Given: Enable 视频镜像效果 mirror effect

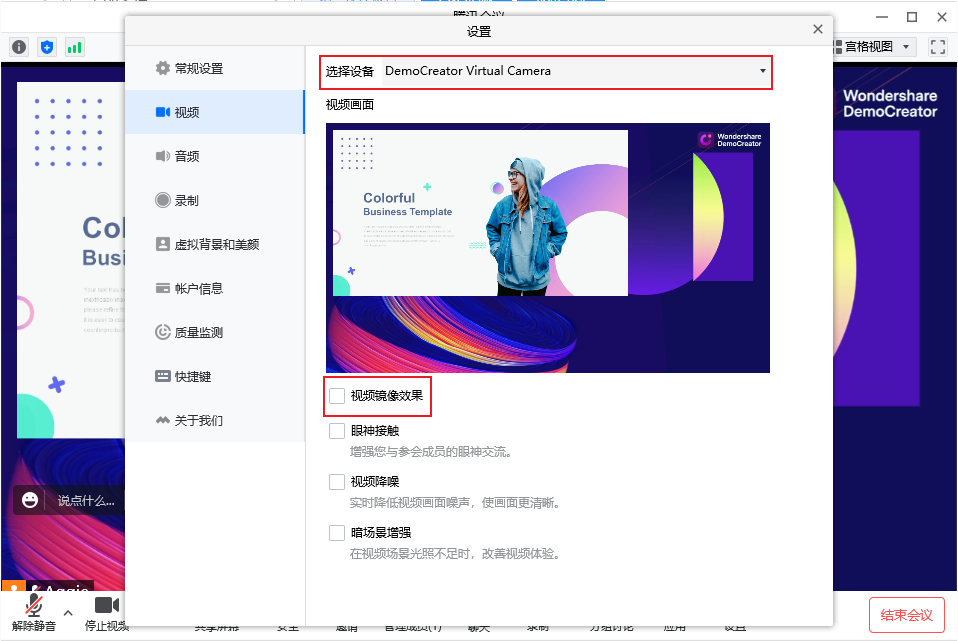Looking at the screenshot, I should pyautogui.click(x=337, y=396).
